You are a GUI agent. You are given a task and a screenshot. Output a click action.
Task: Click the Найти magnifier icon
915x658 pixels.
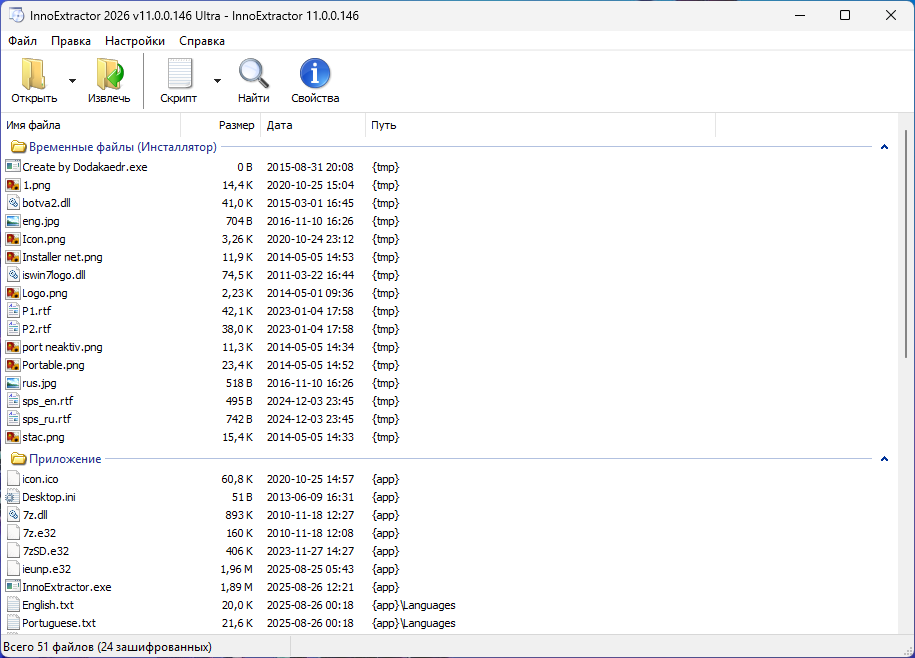pos(253,74)
